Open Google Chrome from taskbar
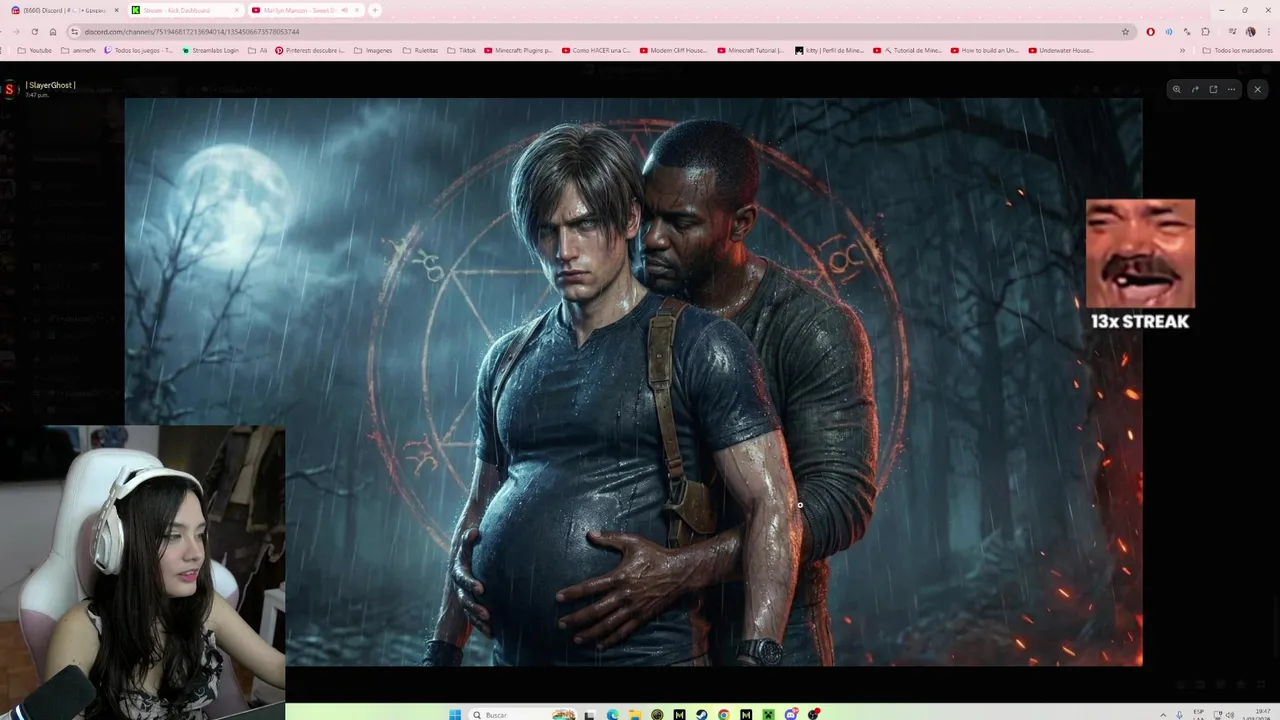 (723, 714)
